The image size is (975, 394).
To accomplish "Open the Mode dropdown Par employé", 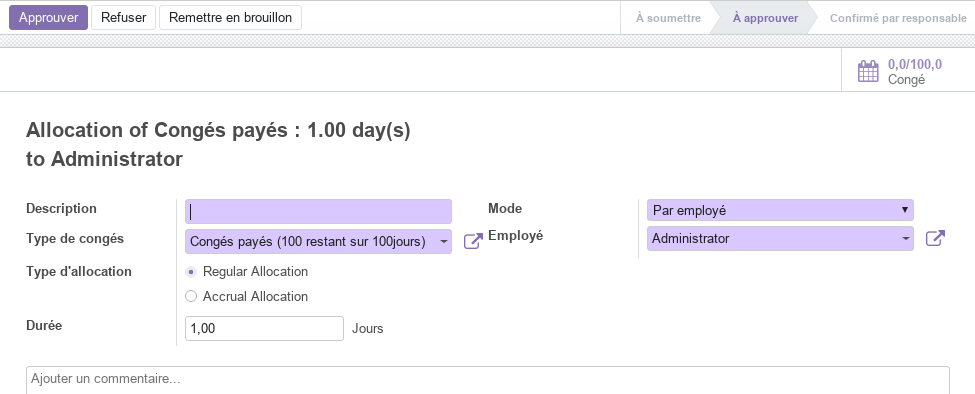I will [780, 210].
